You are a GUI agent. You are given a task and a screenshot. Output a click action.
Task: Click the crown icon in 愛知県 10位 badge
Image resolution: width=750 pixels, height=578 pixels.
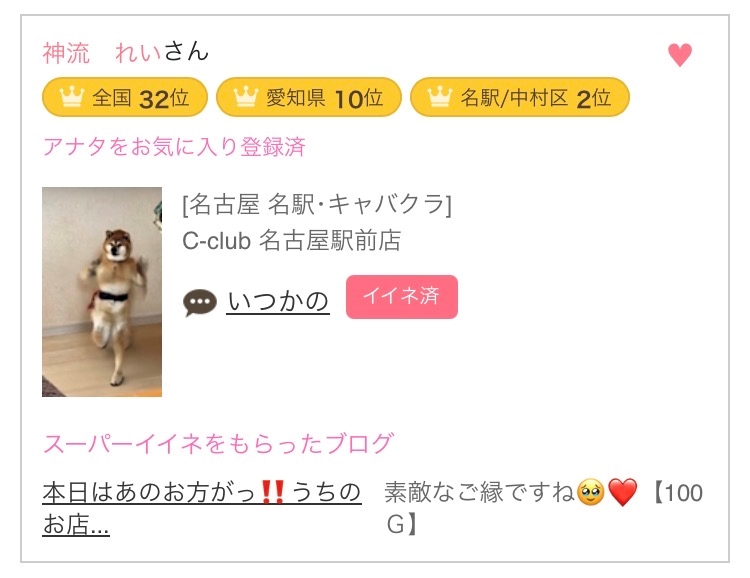[x=246, y=97]
